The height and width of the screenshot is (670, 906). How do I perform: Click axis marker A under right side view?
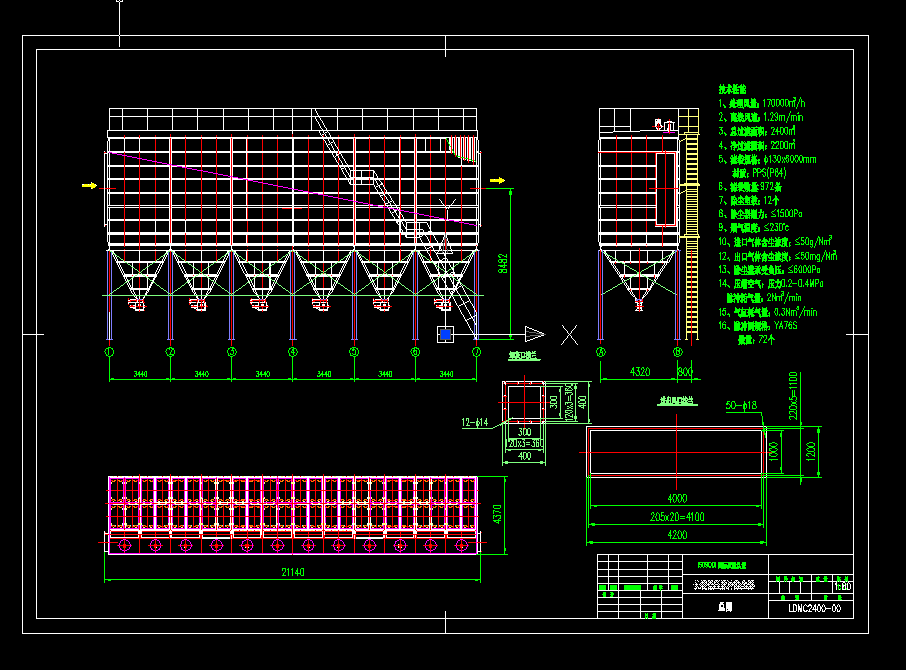tap(601, 351)
